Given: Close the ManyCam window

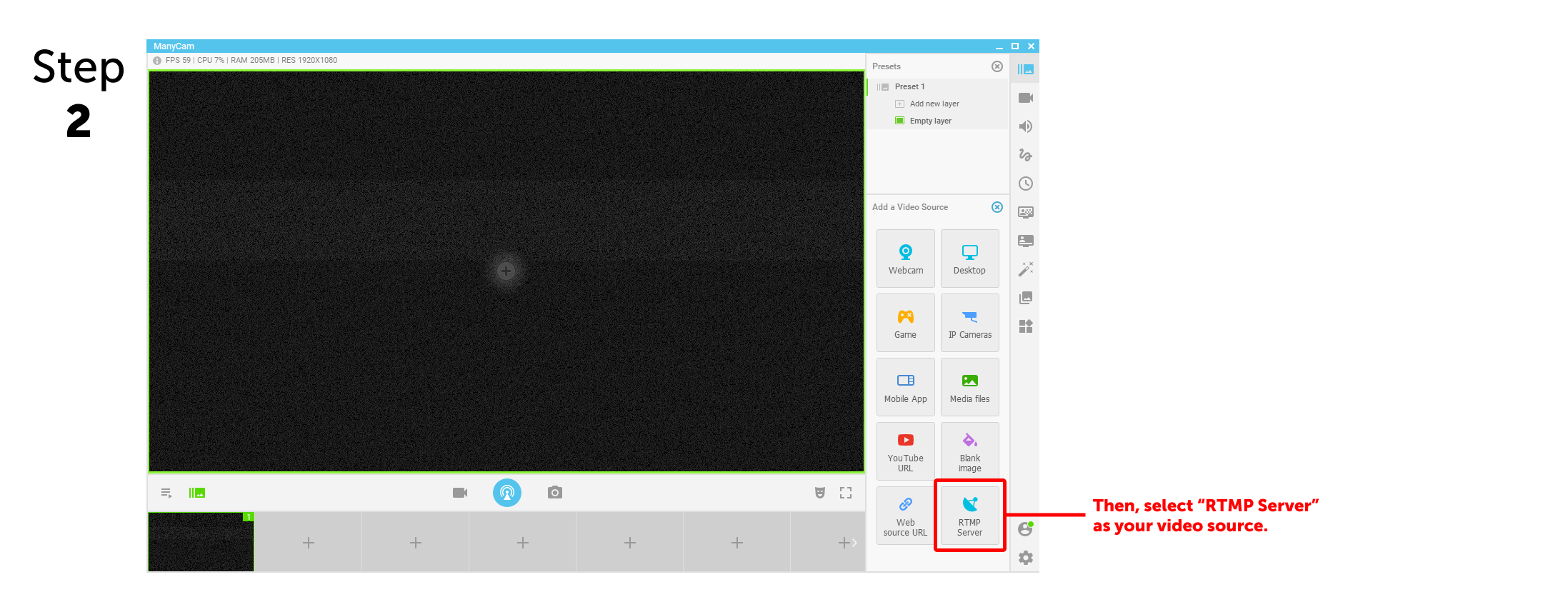Looking at the screenshot, I should point(1031,46).
